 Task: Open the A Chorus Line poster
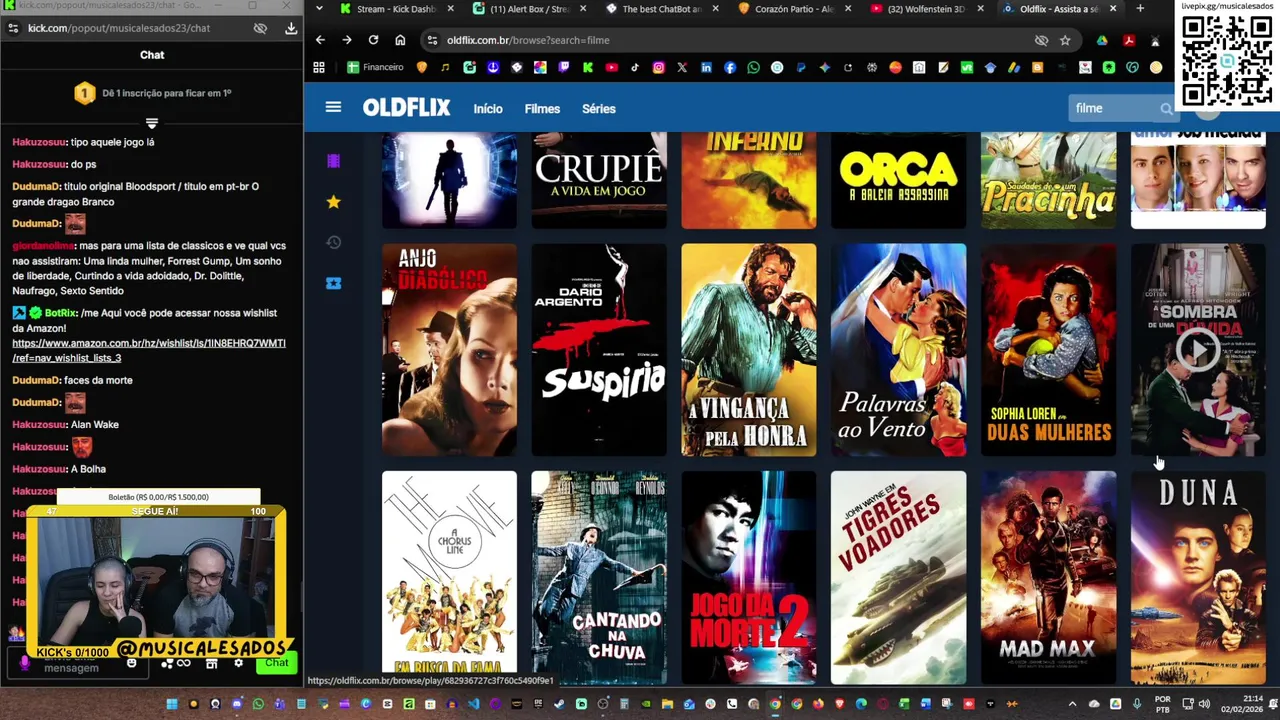tap(449, 577)
